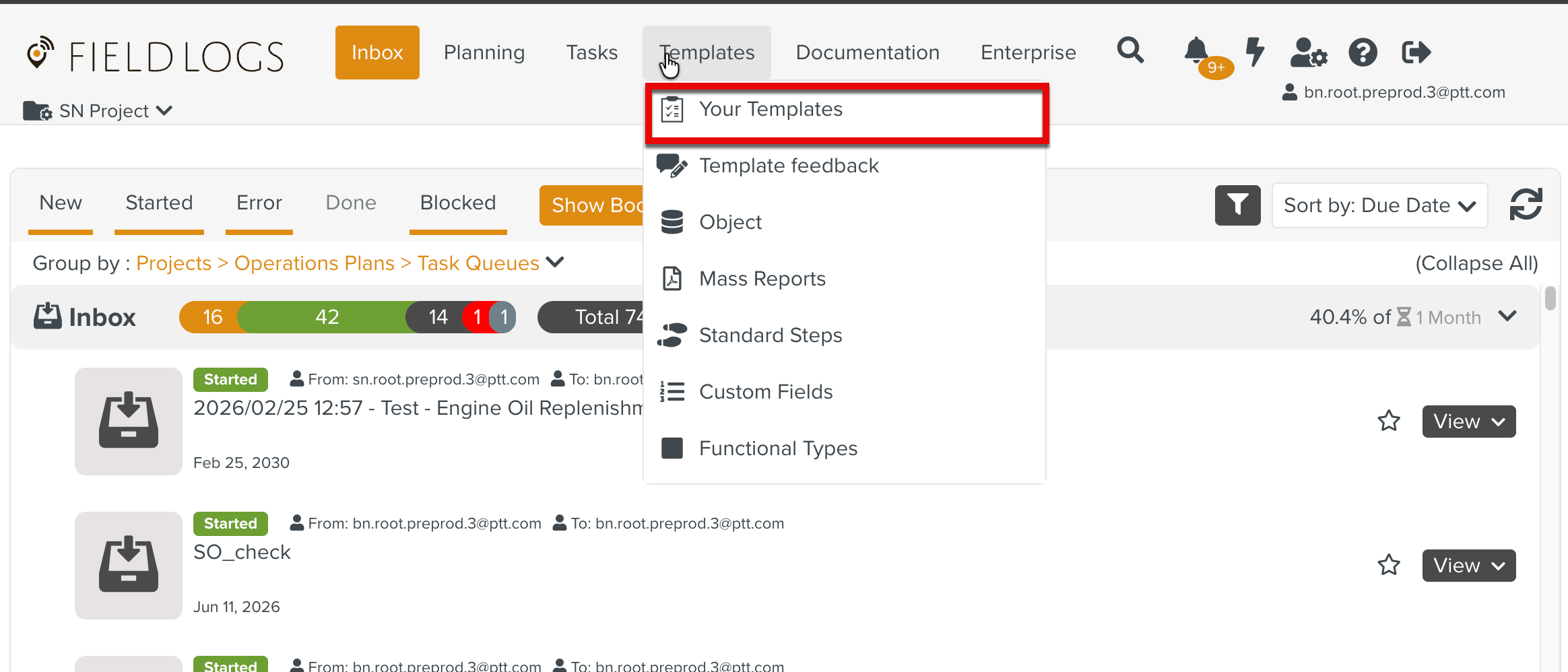
Task: Click the Show Booked button
Action: (x=592, y=205)
